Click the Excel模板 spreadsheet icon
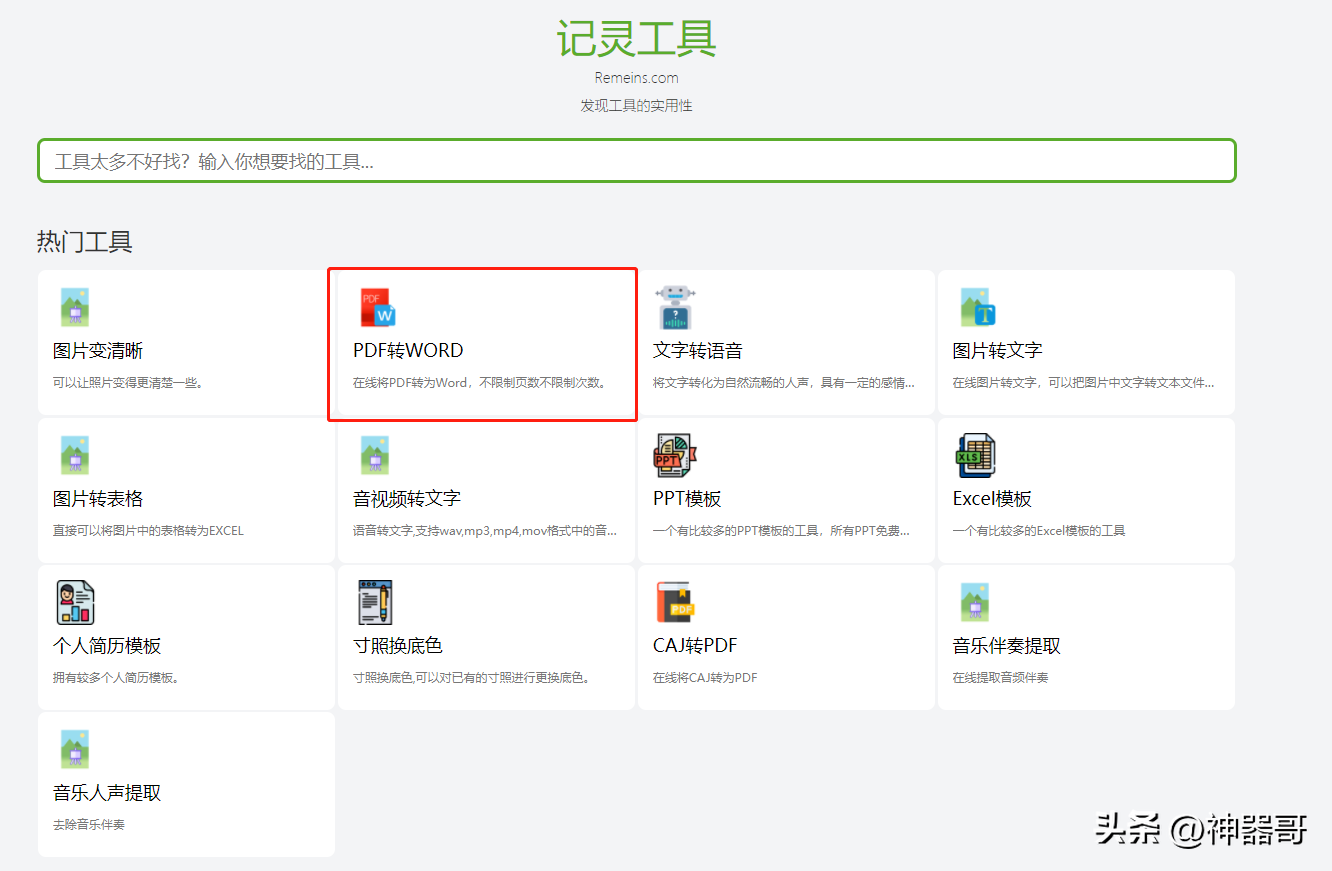 (x=973, y=454)
